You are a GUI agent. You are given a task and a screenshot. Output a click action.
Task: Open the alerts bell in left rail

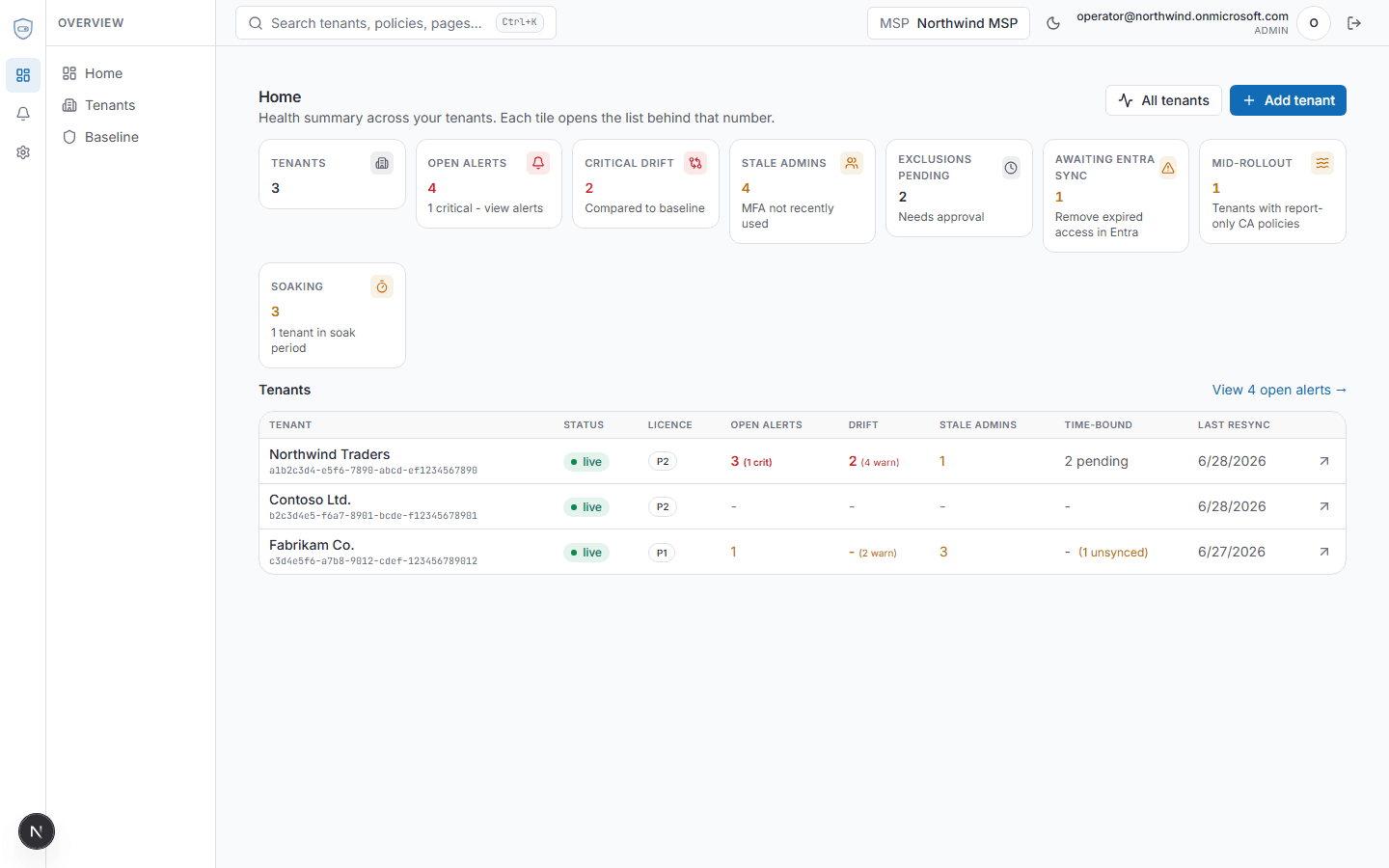pyautogui.click(x=23, y=114)
